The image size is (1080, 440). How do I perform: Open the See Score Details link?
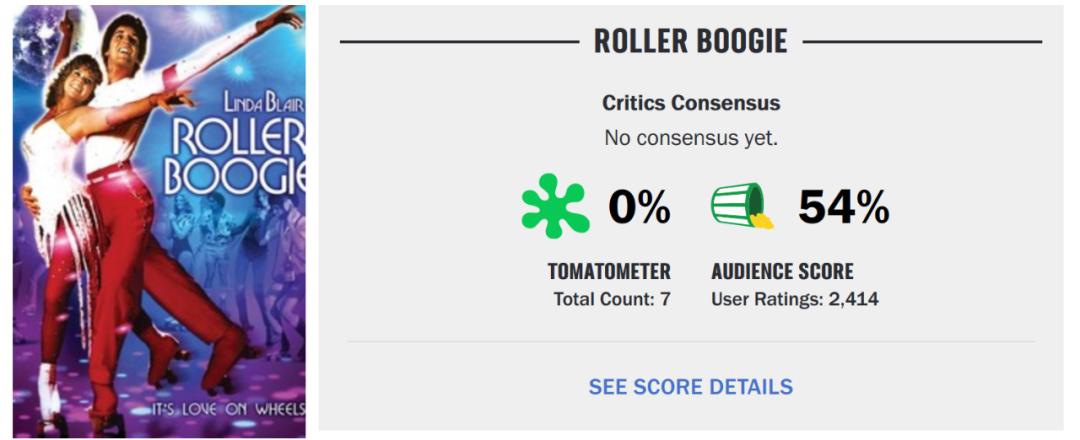click(x=690, y=387)
